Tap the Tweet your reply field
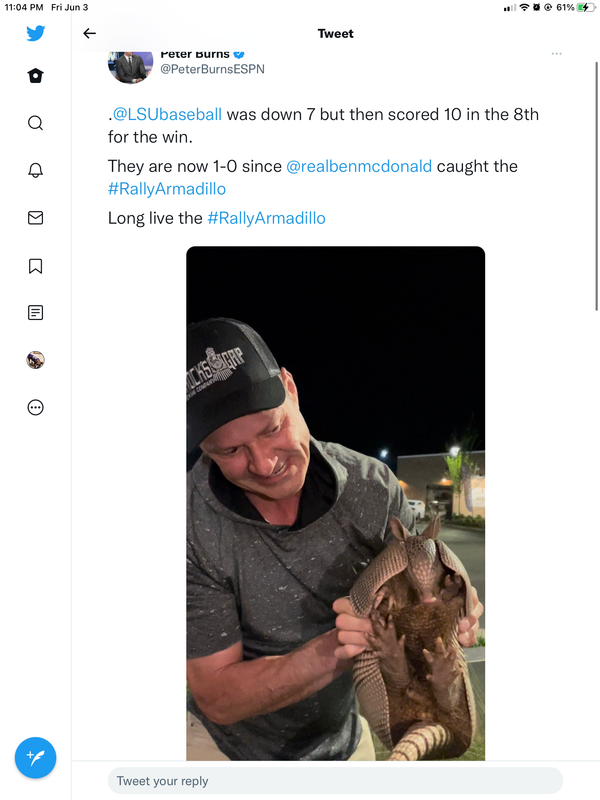The width and height of the screenshot is (600, 800). 335,781
